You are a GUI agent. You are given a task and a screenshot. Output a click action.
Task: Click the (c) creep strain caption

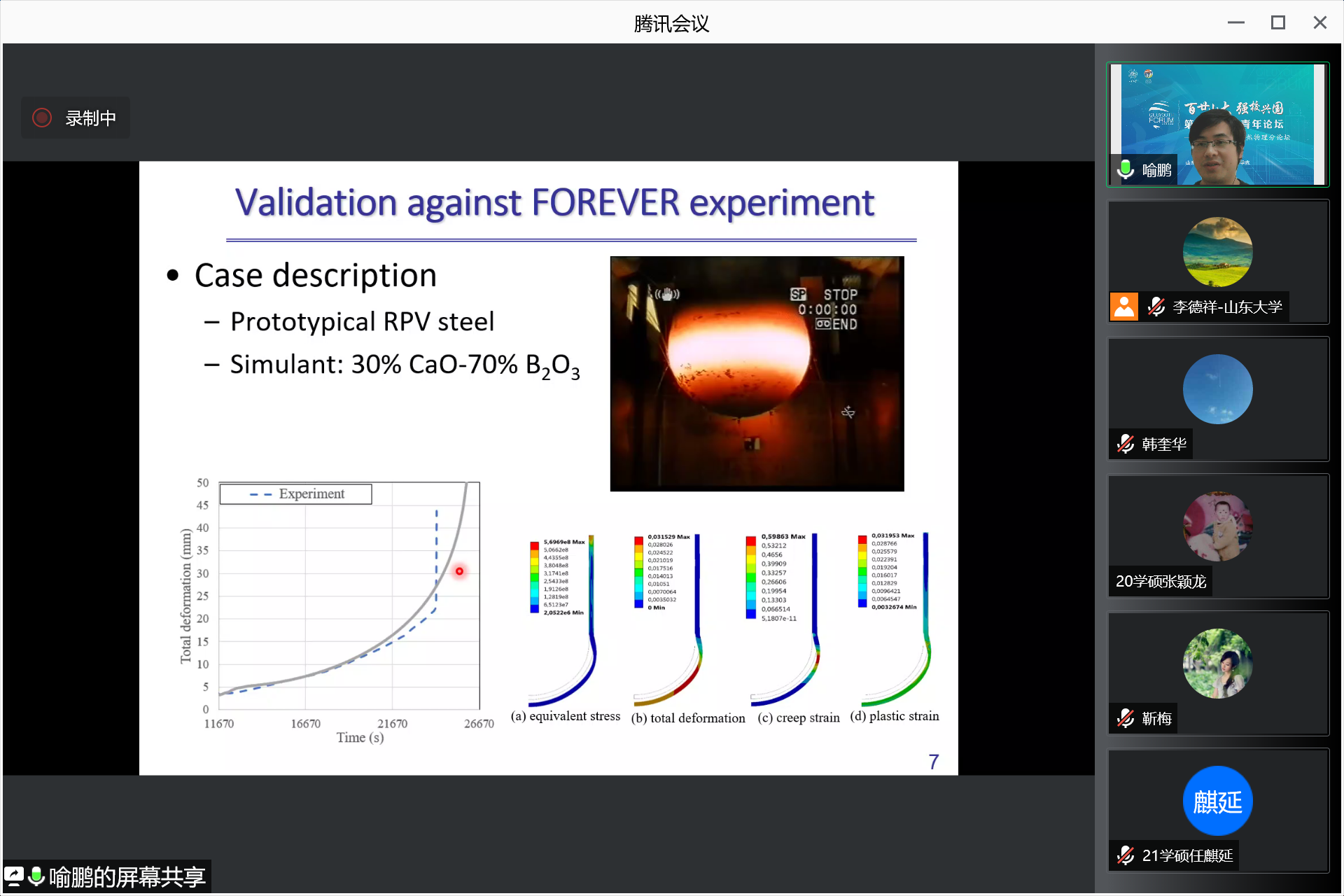(799, 718)
